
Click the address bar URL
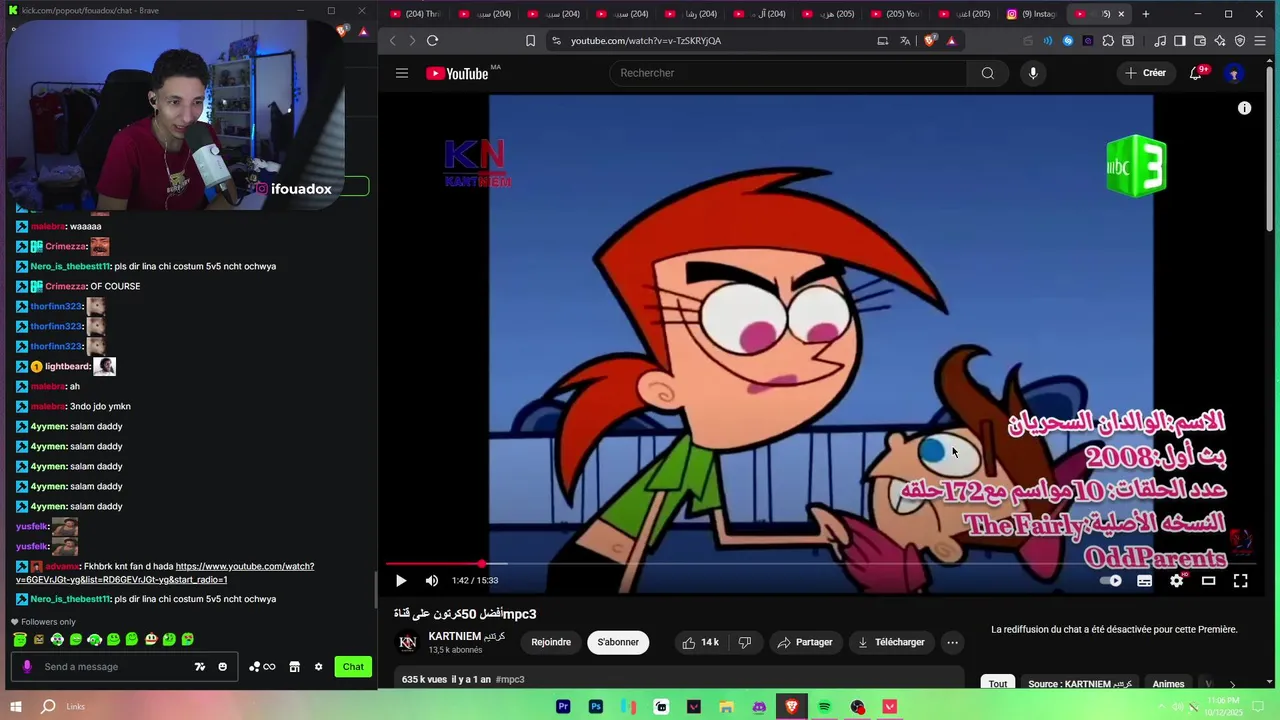[x=646, y=41]
